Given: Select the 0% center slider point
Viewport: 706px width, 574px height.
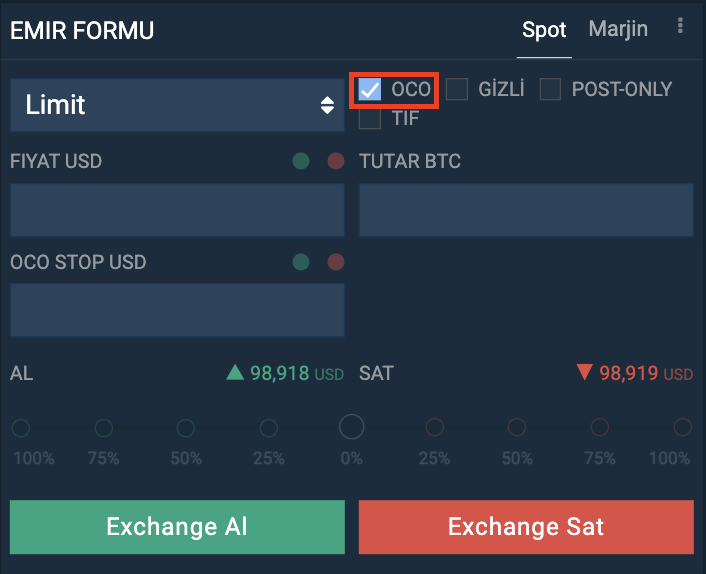Looking at the screenshot, I should [x=352, y=427].
